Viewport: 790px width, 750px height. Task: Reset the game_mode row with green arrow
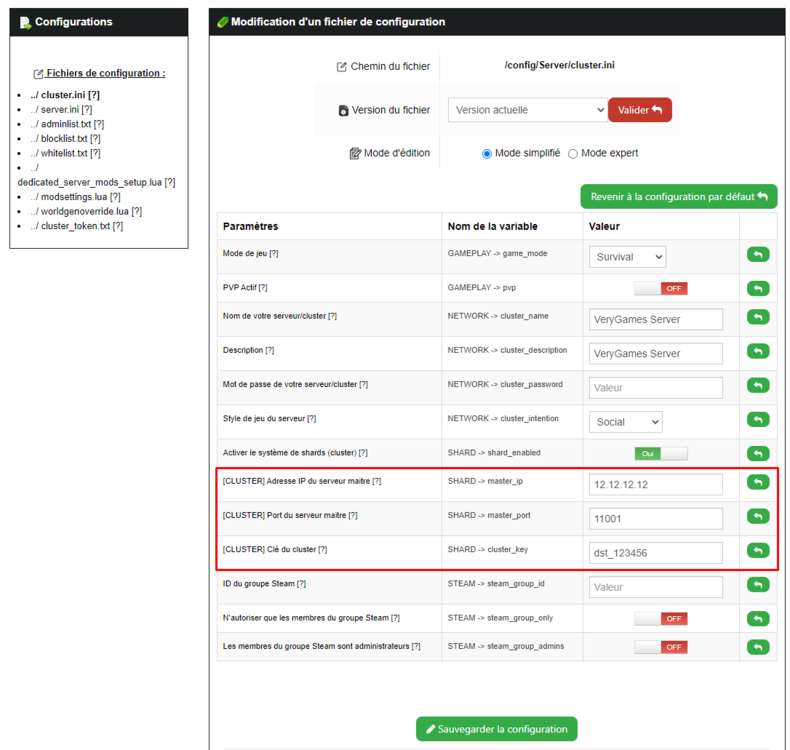pyautogui.click(x=758, y=256)
